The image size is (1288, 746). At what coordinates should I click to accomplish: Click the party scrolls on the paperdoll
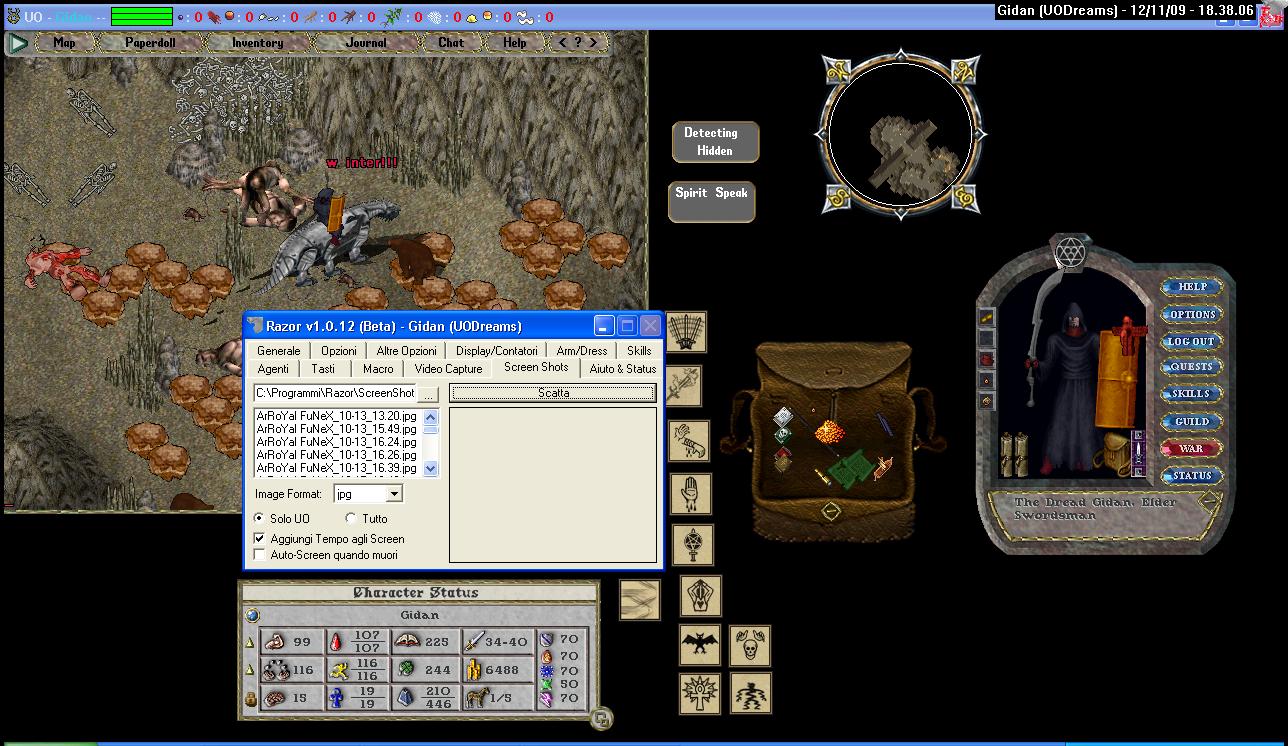1014,454
